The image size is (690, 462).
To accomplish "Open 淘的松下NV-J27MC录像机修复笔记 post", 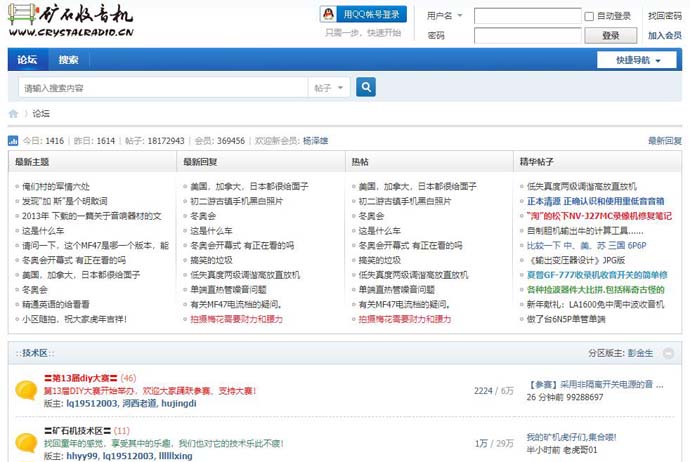I will click(x=599, y=216).
